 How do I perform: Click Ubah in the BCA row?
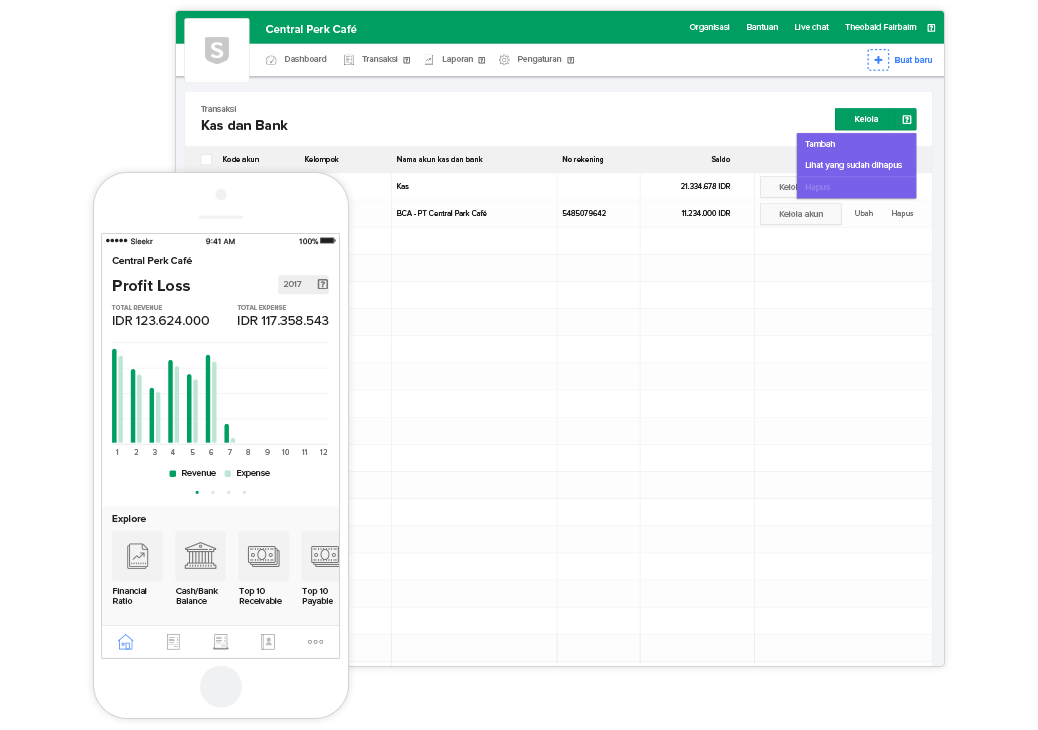pos(864,213)
